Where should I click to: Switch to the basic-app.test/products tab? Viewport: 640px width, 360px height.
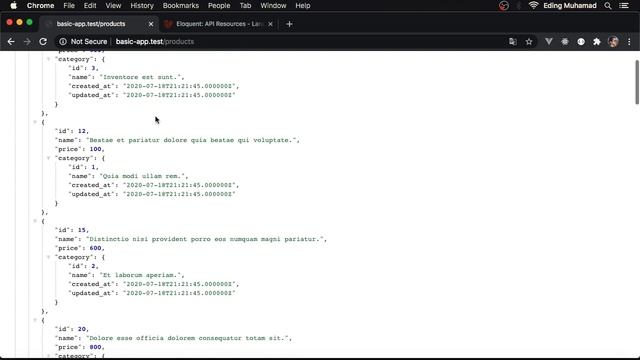[98, 24]
